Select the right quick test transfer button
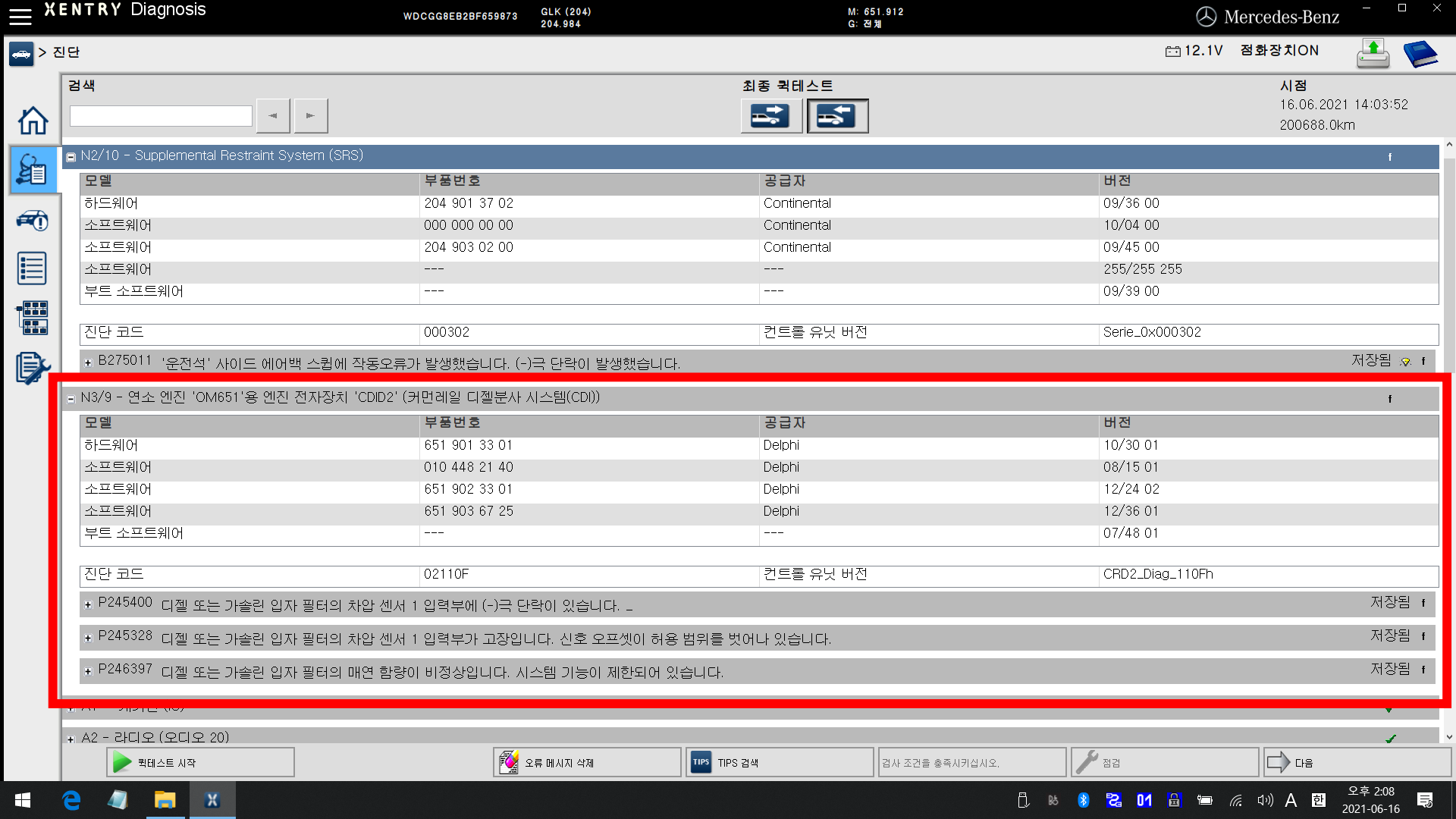This screenshot has width=1456, height=819. tap(836, 116)
